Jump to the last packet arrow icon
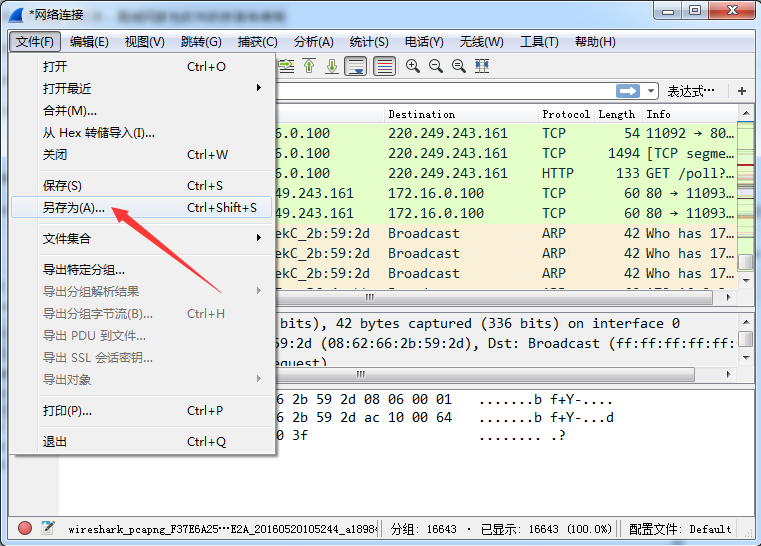Image resolution: width=761 pixels, height=546 pixels. tap(330, 66)
